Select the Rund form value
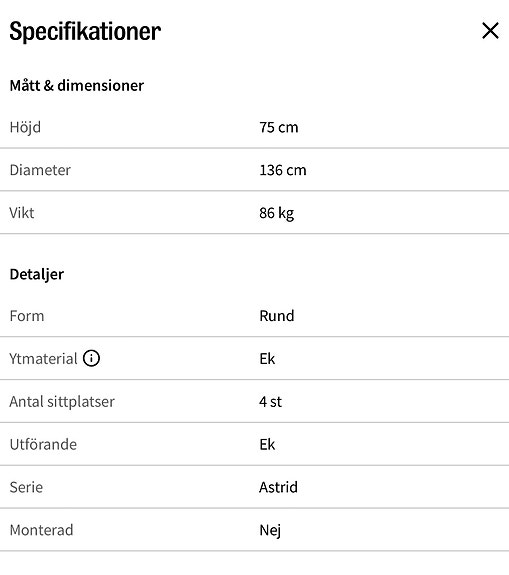 (277, 316)
